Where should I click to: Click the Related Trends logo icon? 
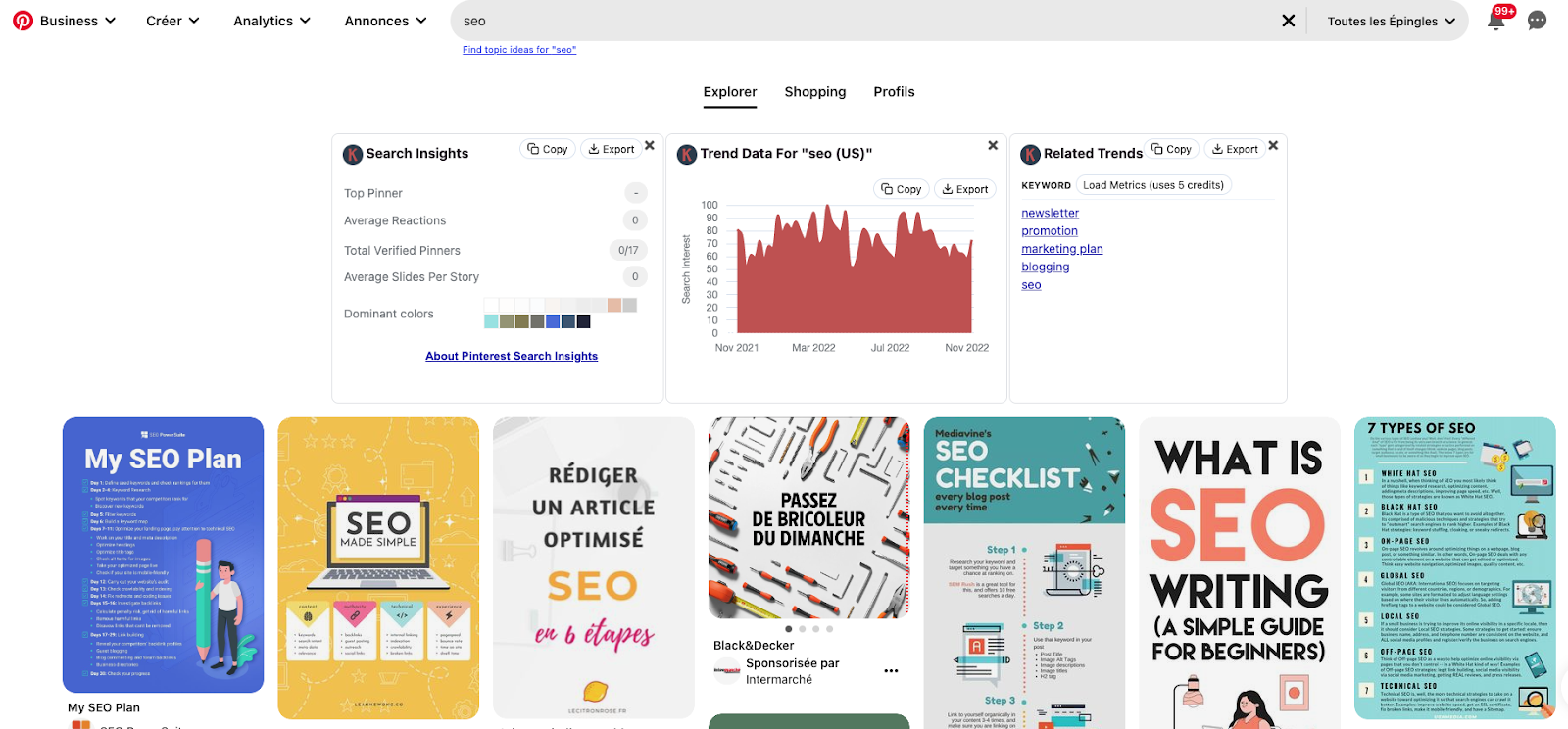[1030, 154]
